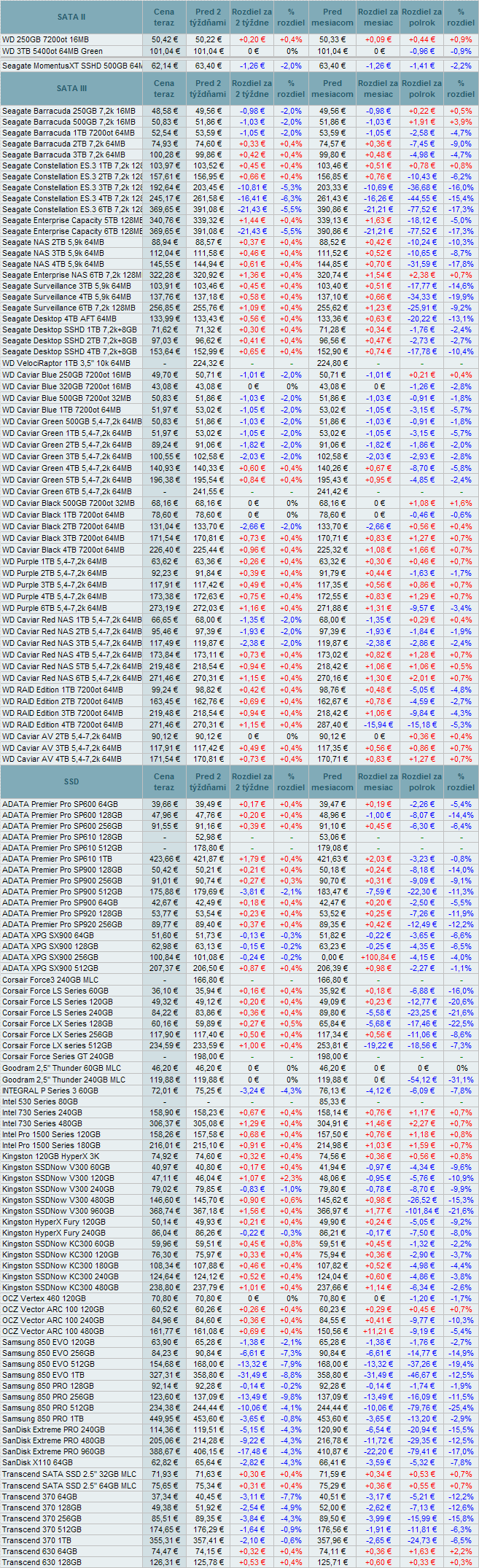Click "Corsair Force3 240GB MLC"
This screenshot has width=479, height=1568.
pos(51,980)
